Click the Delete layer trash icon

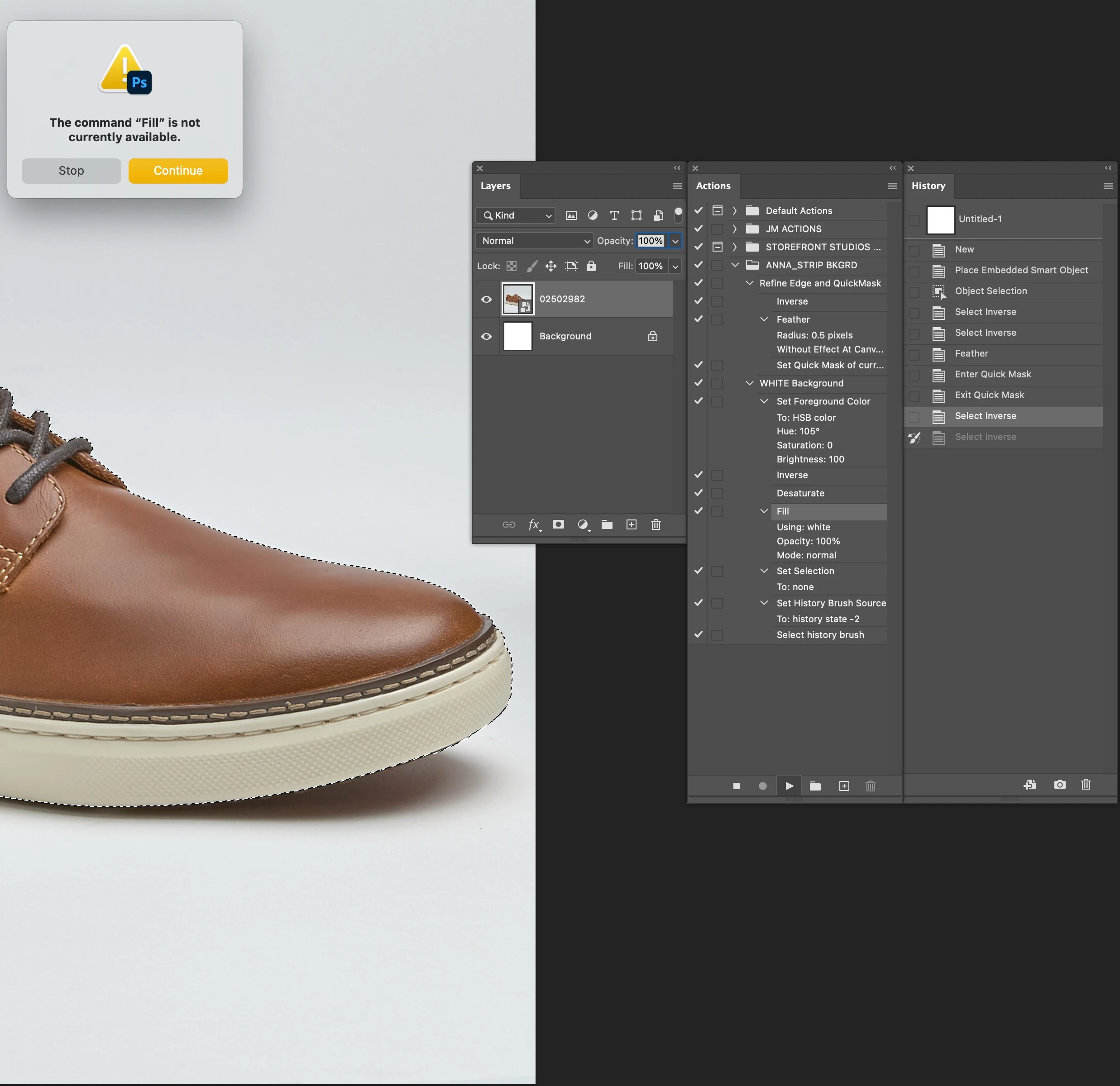(656, 524)
